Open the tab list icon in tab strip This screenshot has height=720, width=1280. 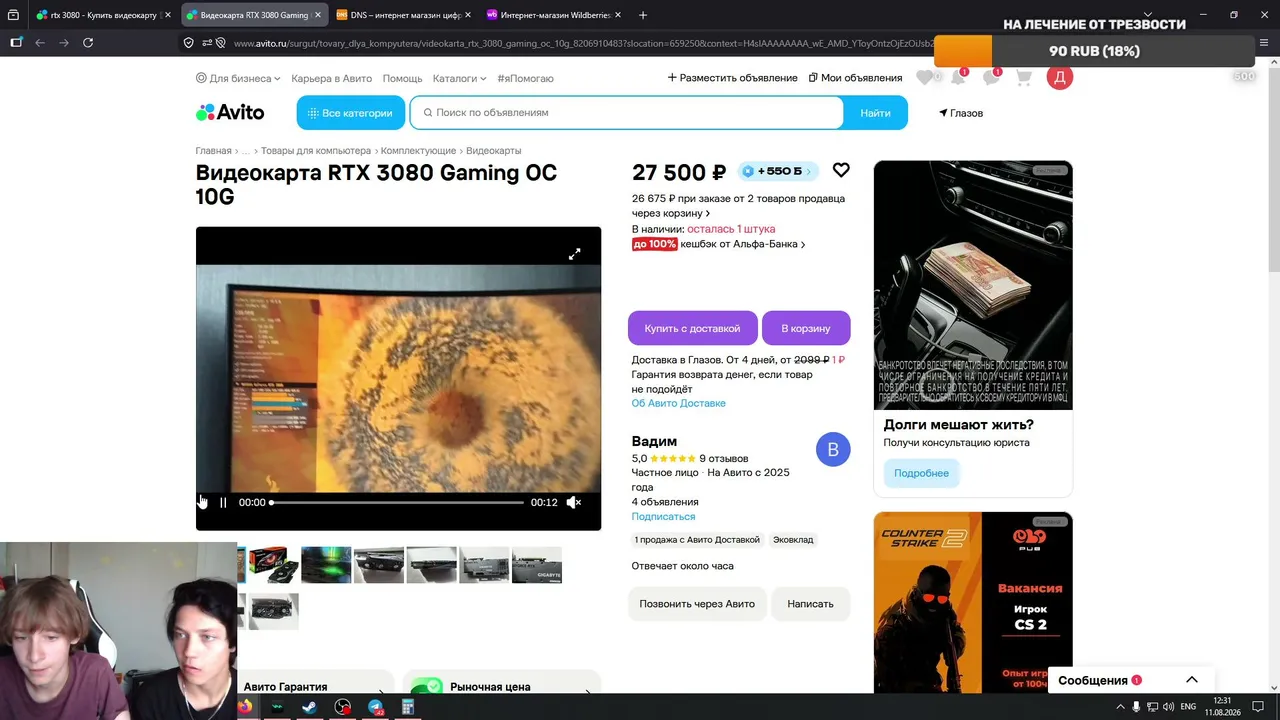point(13,15)
